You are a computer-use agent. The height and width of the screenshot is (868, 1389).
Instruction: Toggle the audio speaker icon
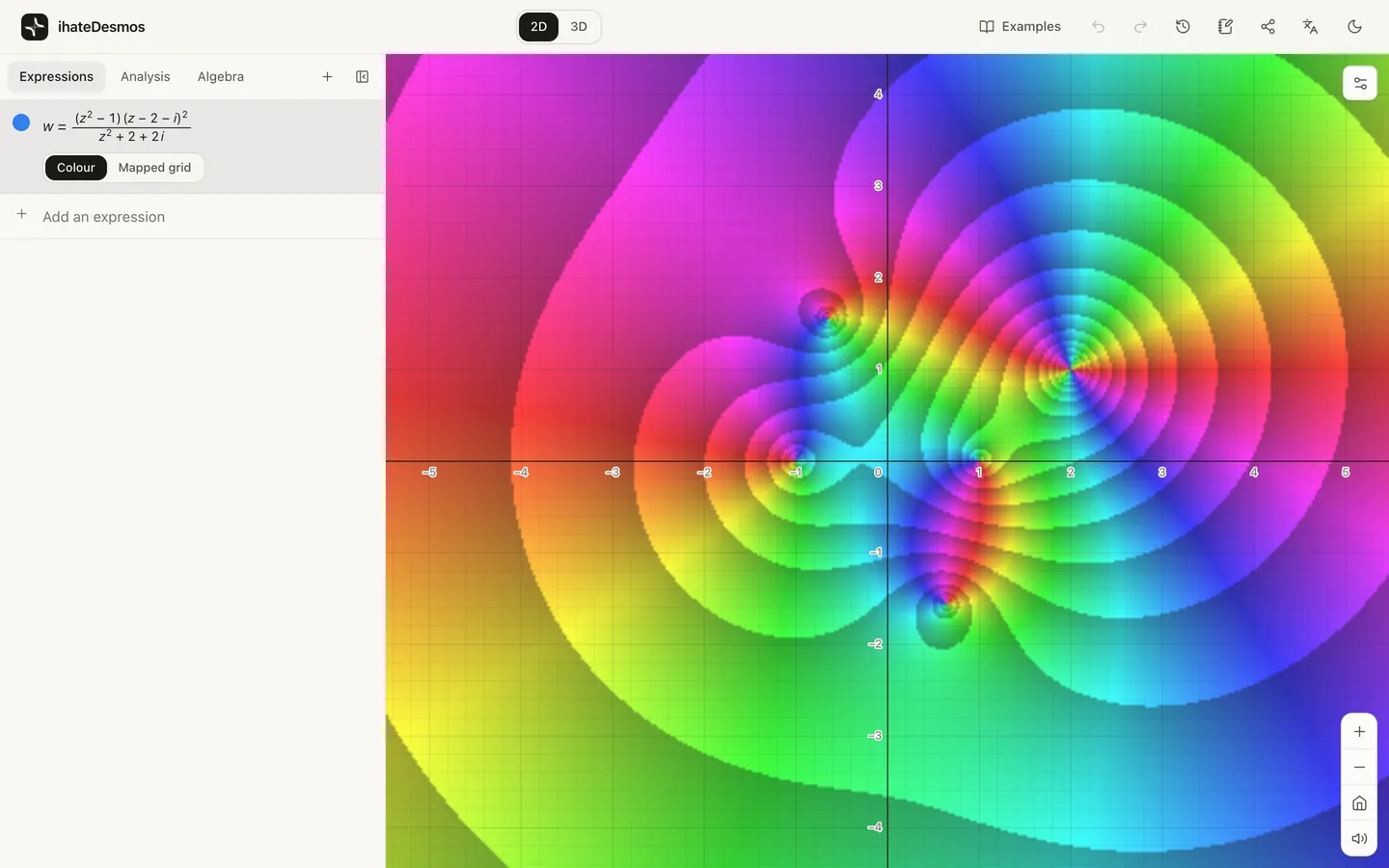tap(1359, 838)
